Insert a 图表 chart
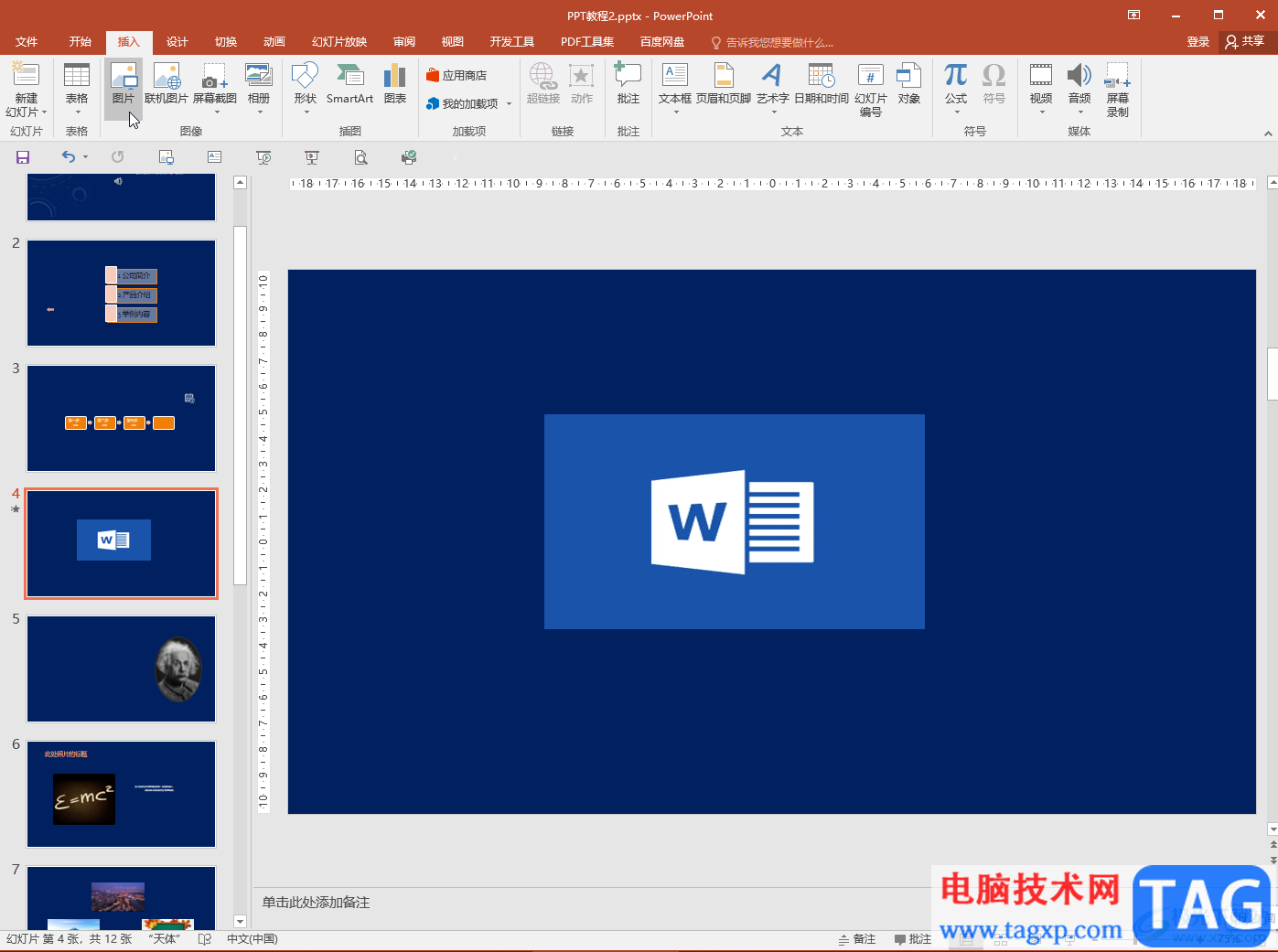The width and height of the screenshot is (1278, 952). click(394, 84)
